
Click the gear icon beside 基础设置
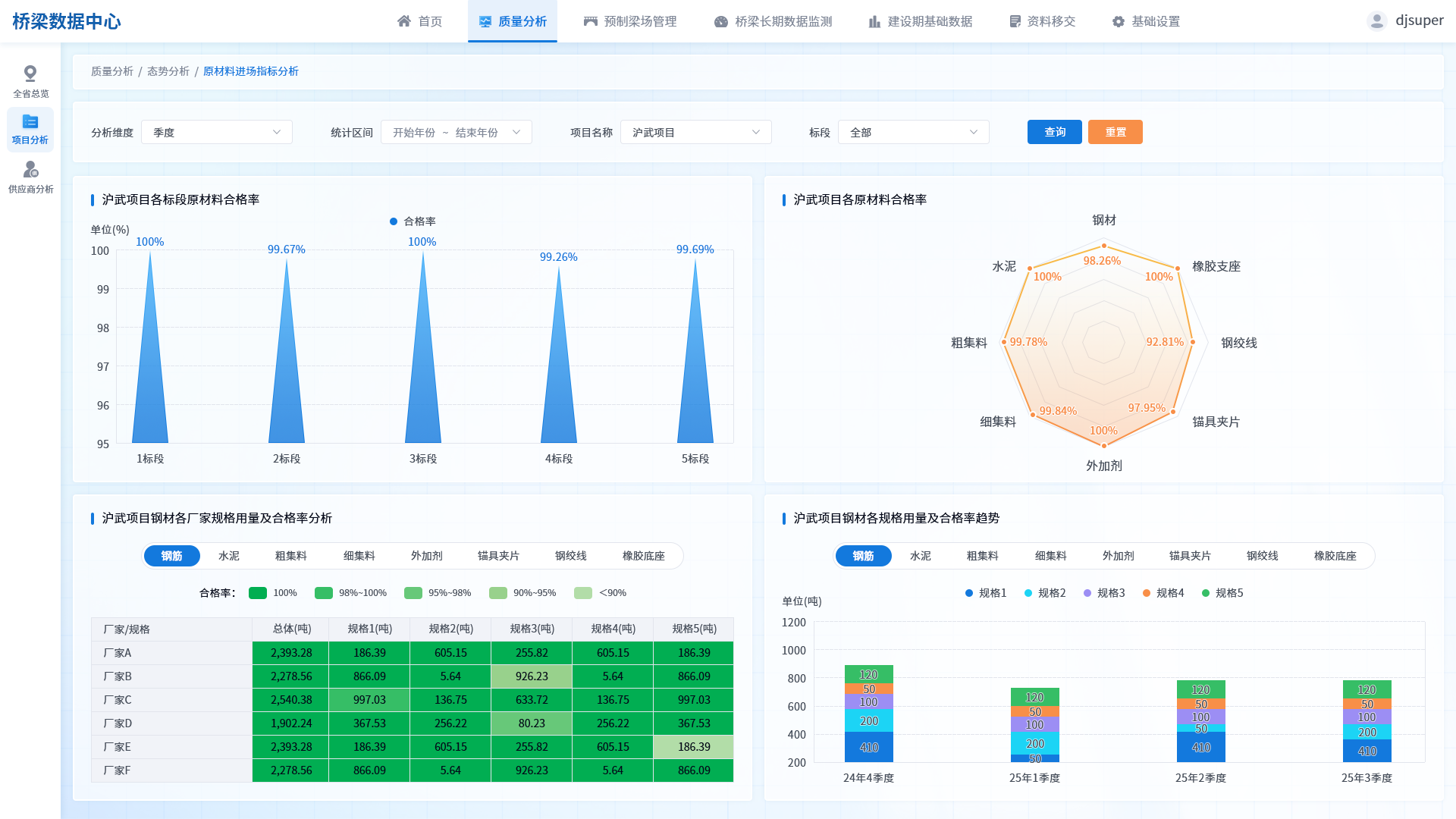[x=1119, y=21]
